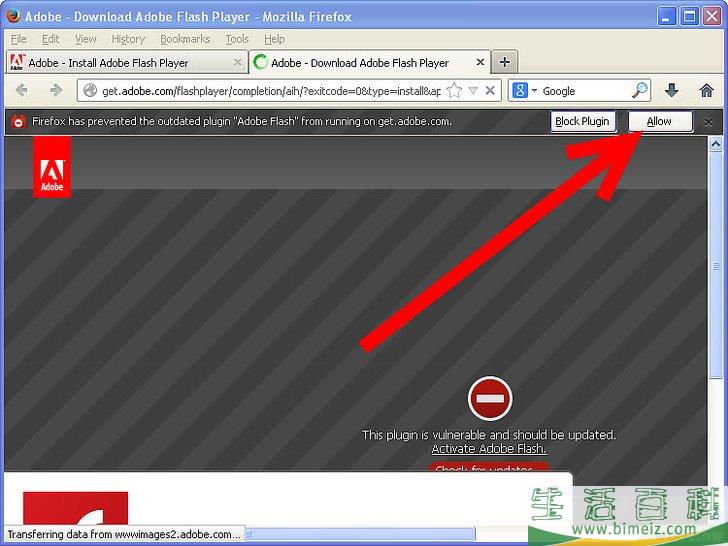This screenshot has height=546, width=728.
Task: Click the red Flash logo image
Action: tap(75, 507)
